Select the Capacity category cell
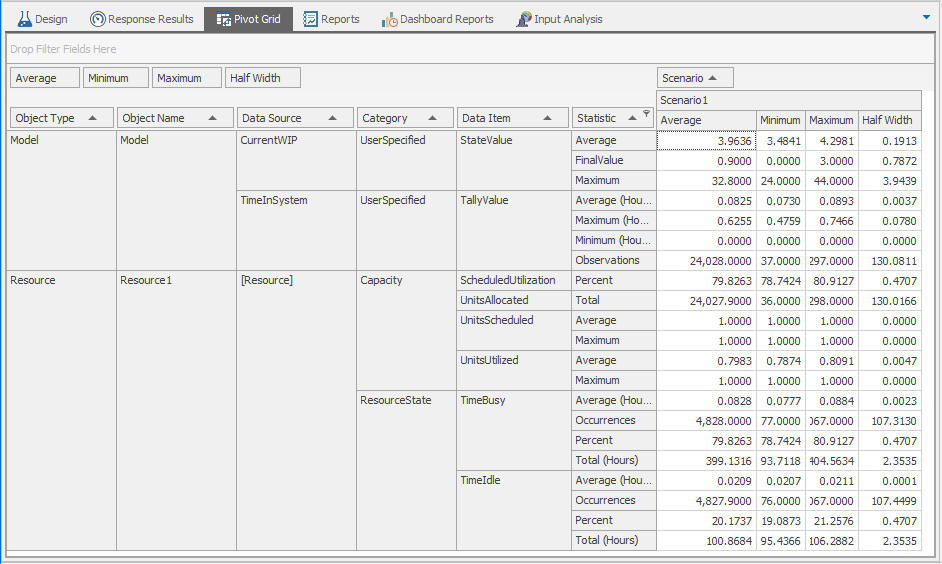The image size is (942, 564). coord(406,330)
